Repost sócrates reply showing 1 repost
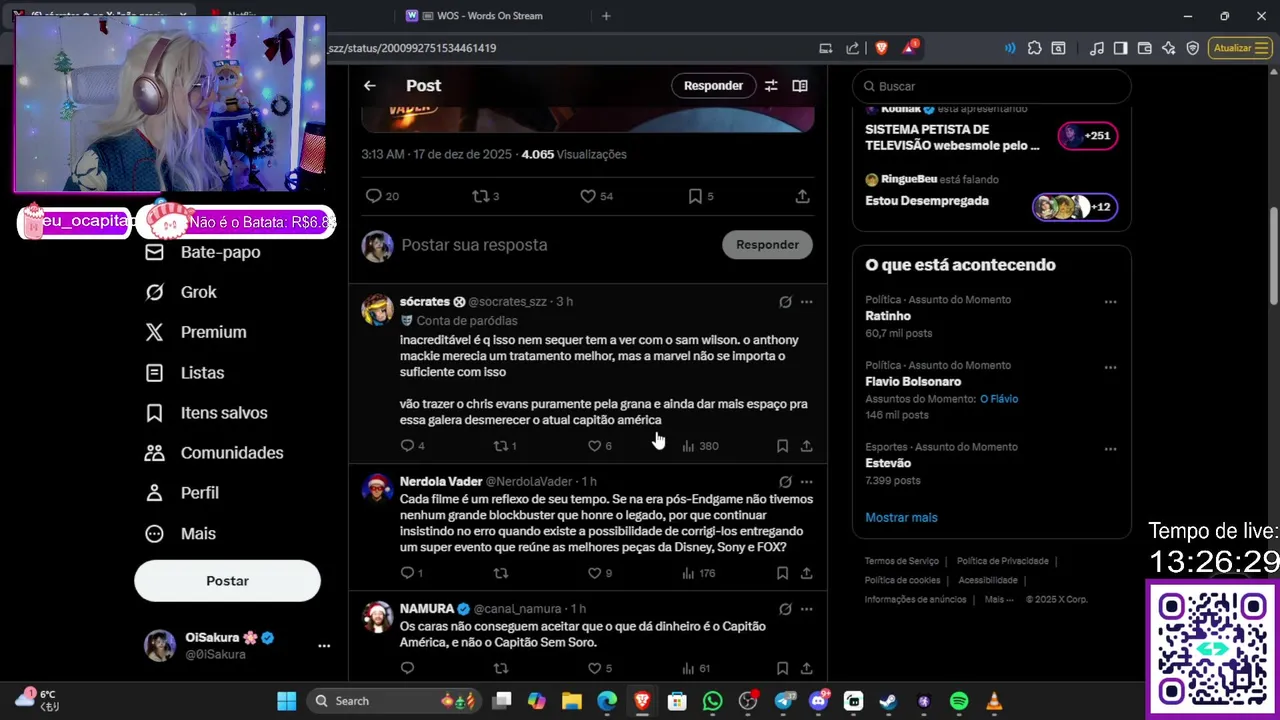The height and width of the screenshot is (720, 1280). [505, 446]
